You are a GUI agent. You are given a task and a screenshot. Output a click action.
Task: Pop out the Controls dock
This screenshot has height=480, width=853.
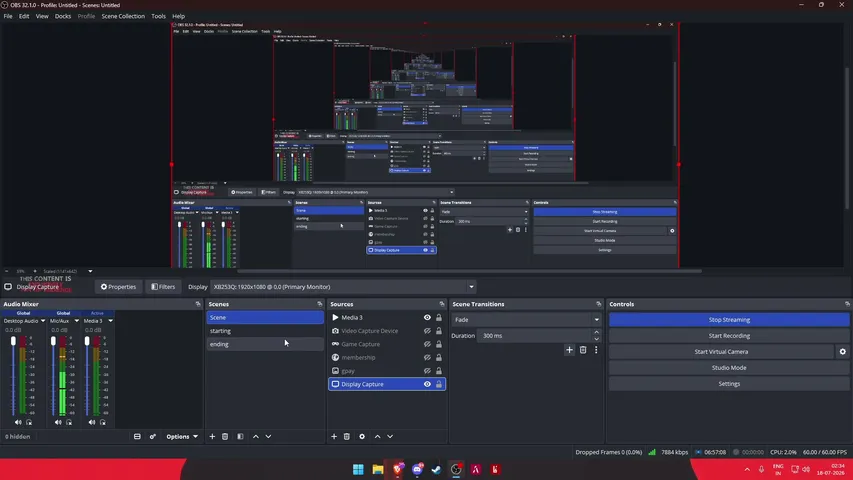pos(847,304)
